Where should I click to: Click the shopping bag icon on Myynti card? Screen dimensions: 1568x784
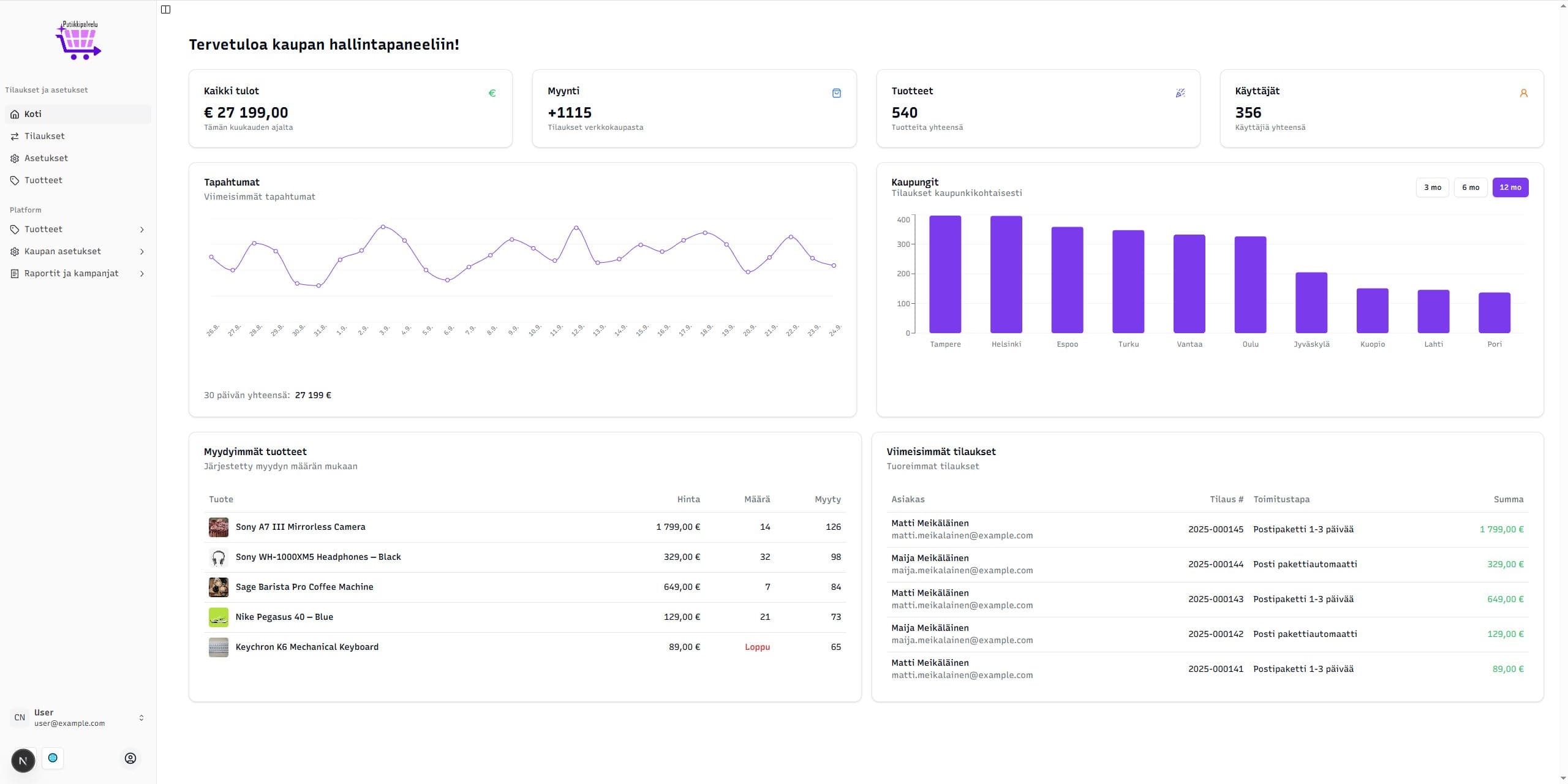click(x=837, y=92)
